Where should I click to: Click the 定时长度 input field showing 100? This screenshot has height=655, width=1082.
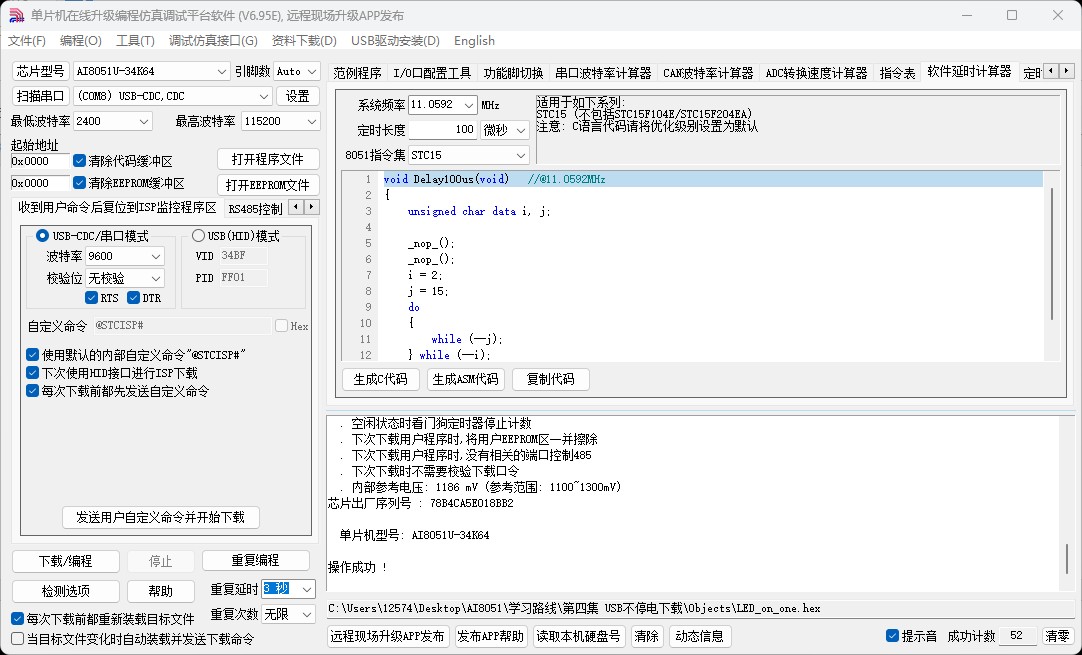[443, 129]
